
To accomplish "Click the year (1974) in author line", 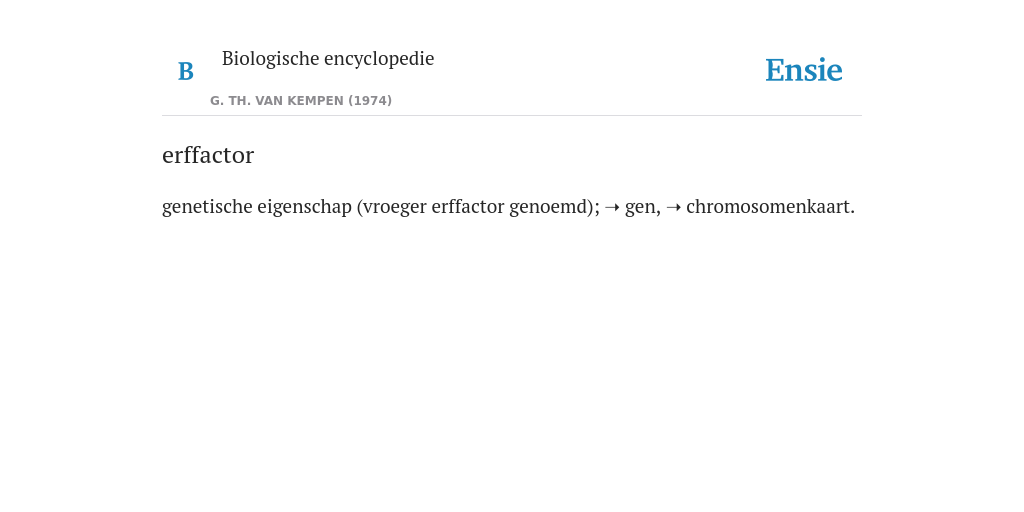I will point(370,101).
